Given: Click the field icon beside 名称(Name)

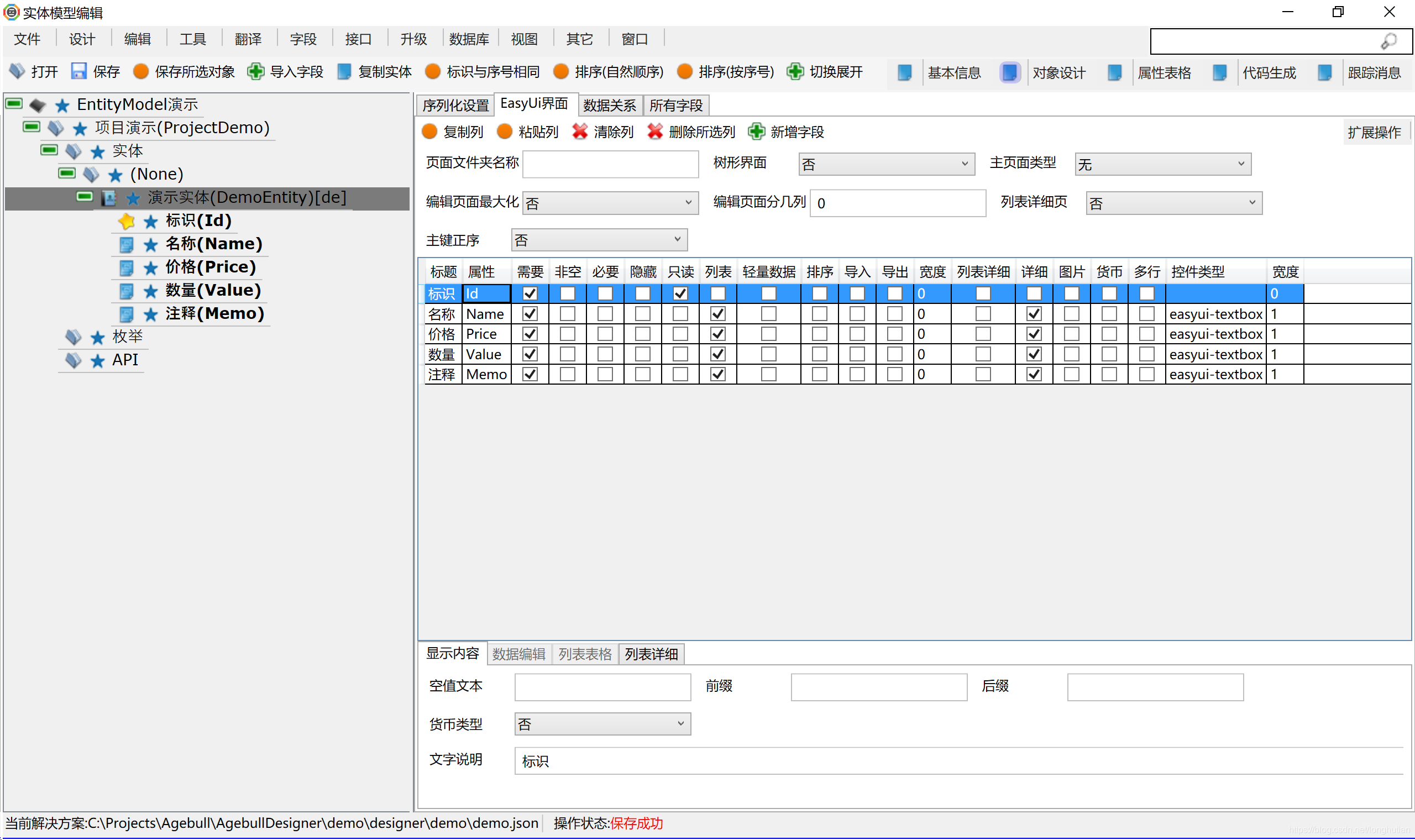Looking at the screenshot, I should tap(127, 244).
